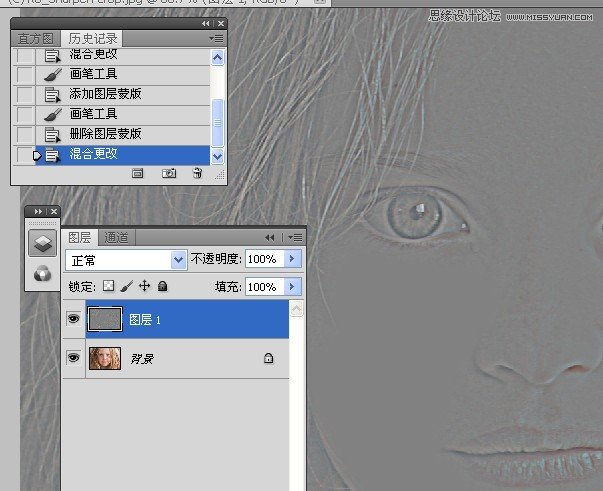Screen dimensions: 603x491
Task: Click the 背景 layer lock icon
Action: tap(268, 358)
